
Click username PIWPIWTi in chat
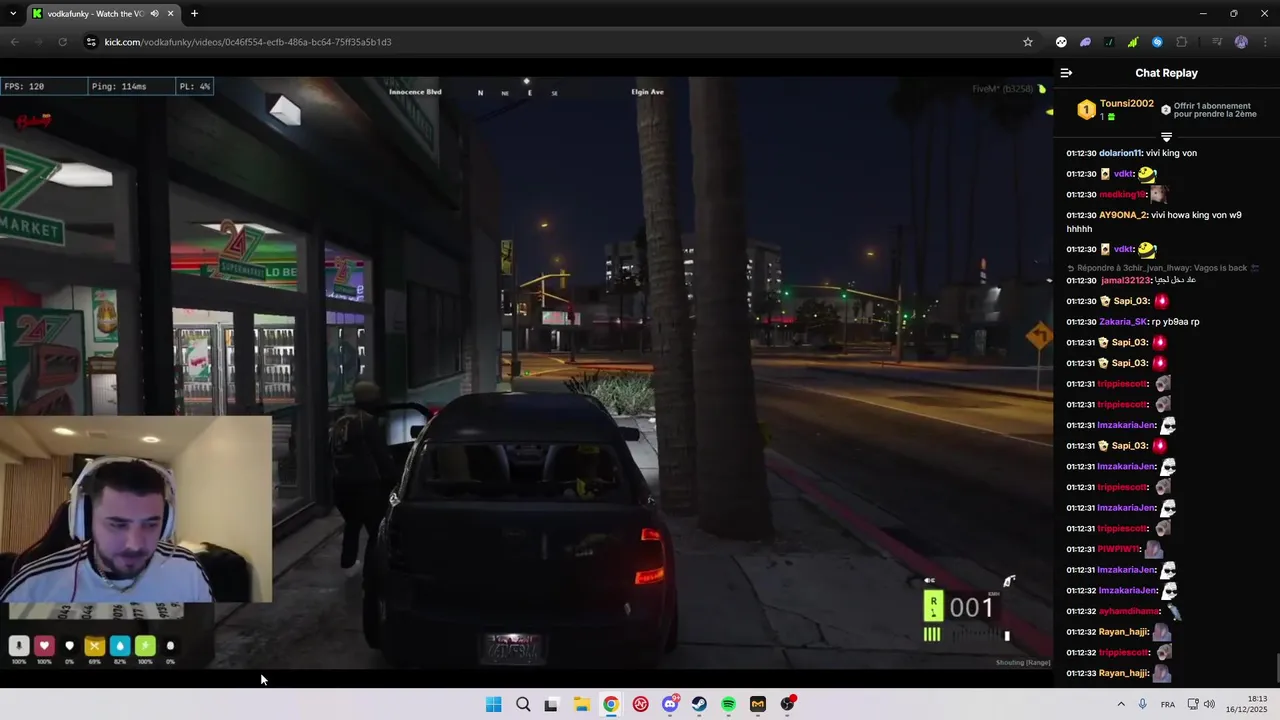tap(1119, 549)
